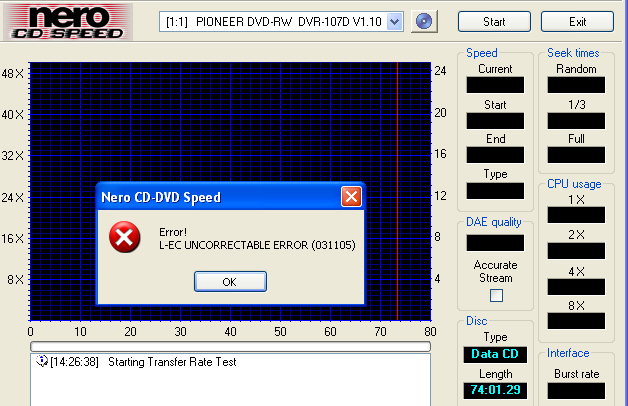Click the 'Starting Transfer Rate Test' log line
Viewport: 628px width, 406px height.
point(172,362)
